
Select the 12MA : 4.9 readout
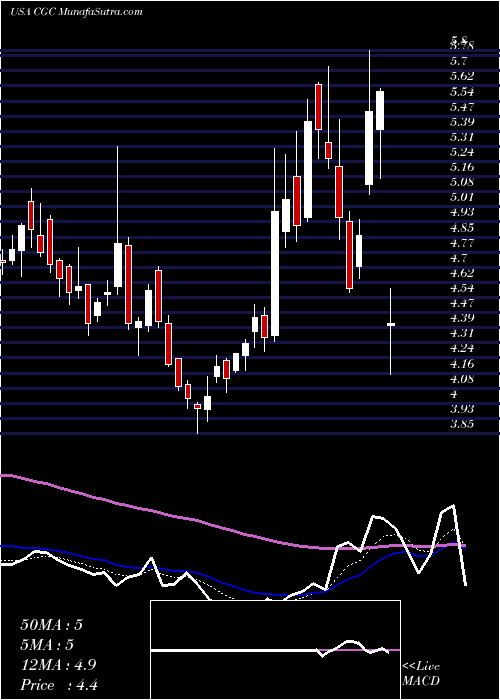click(58, 665)
